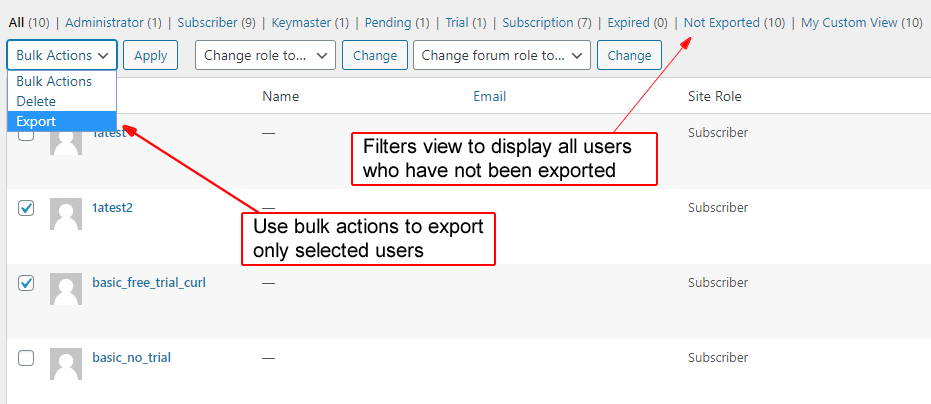Choose Delete in bulk actions list
Image resolution: width=931 pixels, height=404 pixels.
36,101
